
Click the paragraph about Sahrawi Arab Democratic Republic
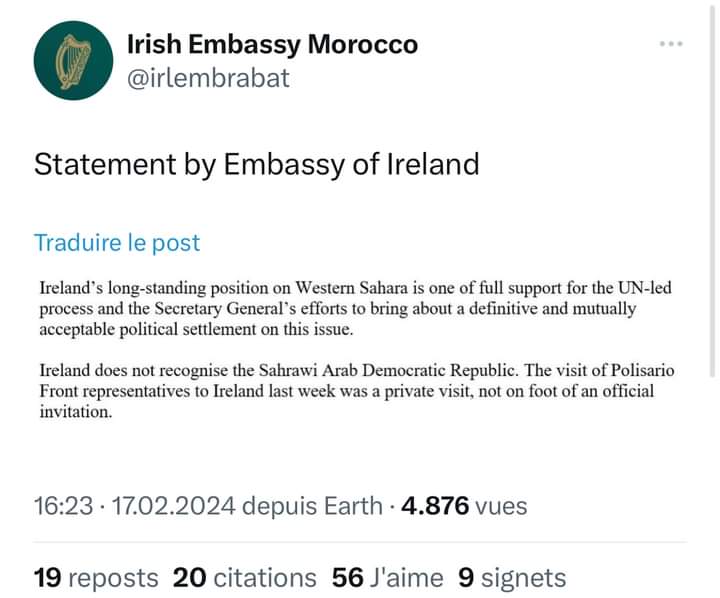point(357,391)
